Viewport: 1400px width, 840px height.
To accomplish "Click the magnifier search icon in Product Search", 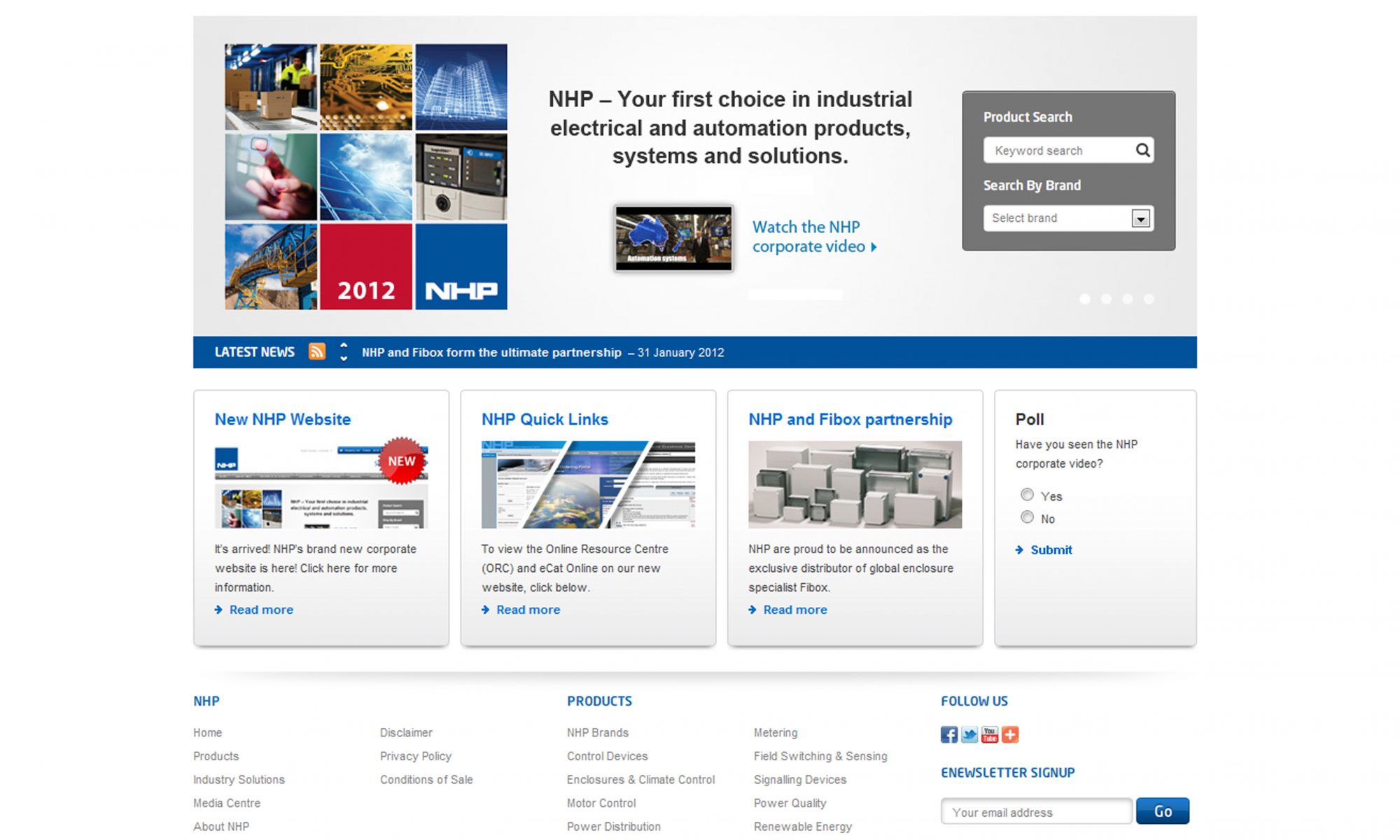I will tap(1142, 150).
